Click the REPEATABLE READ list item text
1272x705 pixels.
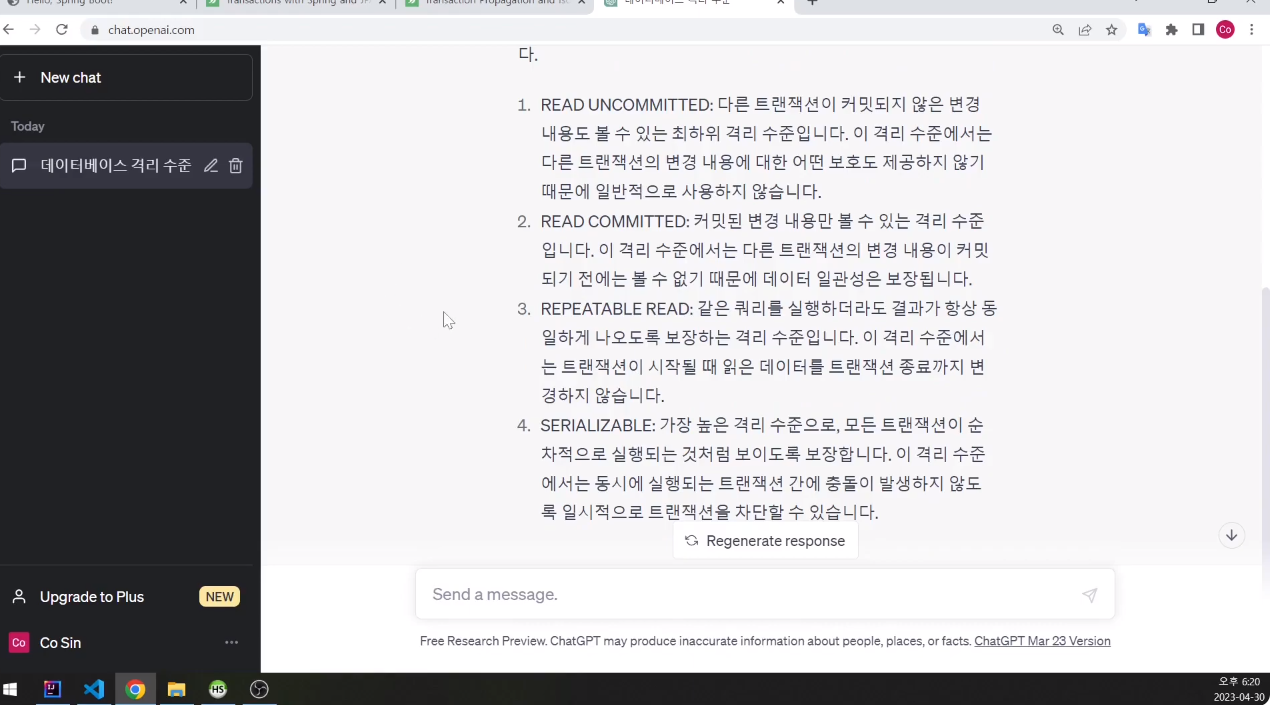point(768,352)
